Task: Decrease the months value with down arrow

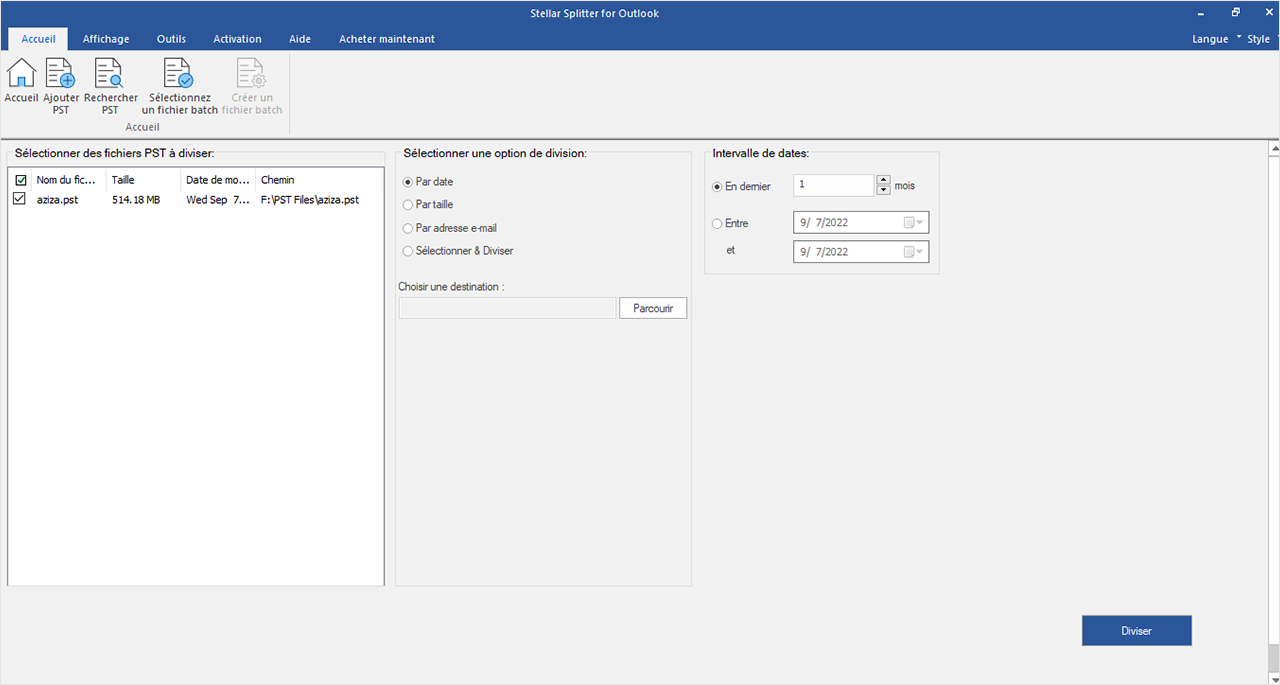Action: (x=883, y=191)
